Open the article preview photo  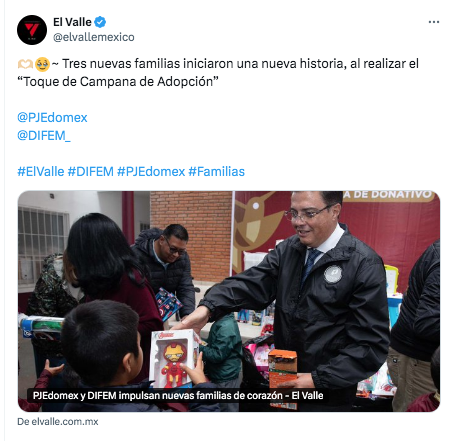[x=229, y=301]
